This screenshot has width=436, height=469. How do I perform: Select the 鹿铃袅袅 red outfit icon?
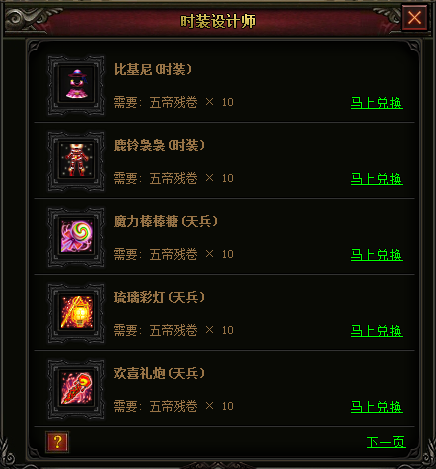click(x=76, y=161)
